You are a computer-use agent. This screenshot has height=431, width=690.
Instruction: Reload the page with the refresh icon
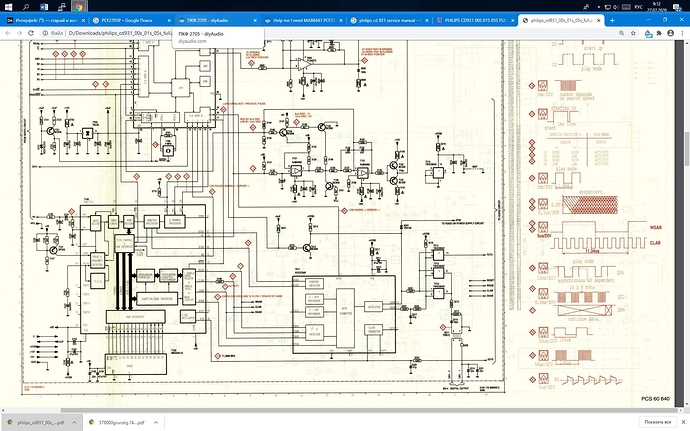(x=31, y=33)
